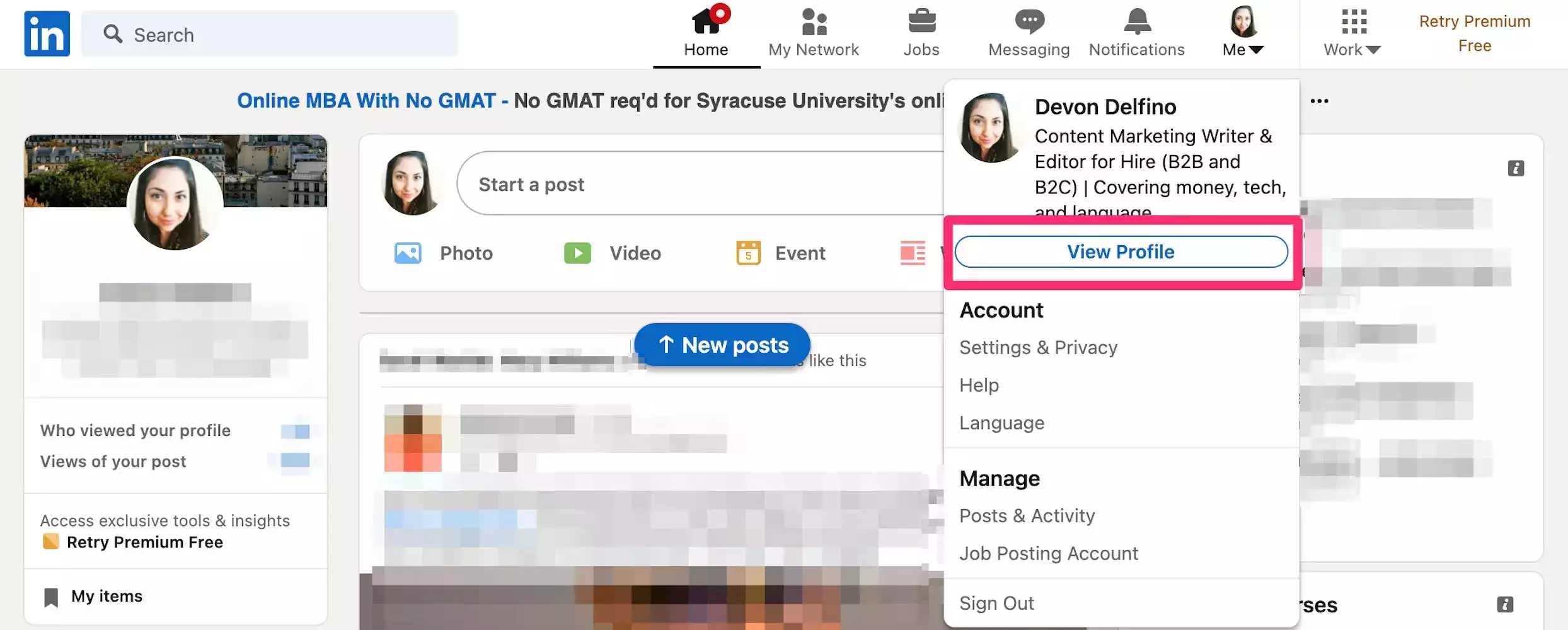The image size is (1568, 630).
Task: Click the write article icon
Action: pos(913,253)
